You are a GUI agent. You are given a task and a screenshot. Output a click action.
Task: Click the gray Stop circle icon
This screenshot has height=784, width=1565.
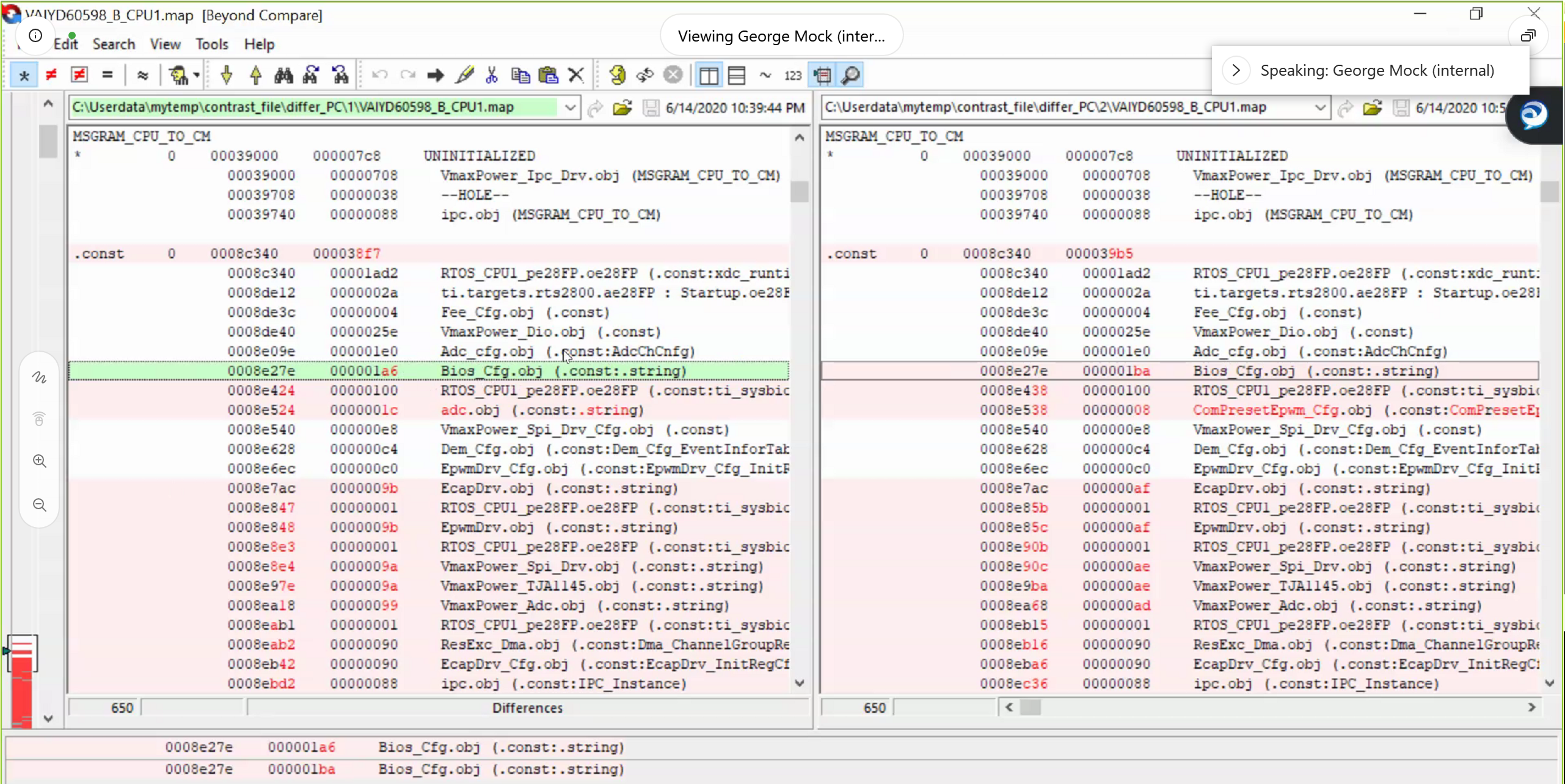coord(673,75)
